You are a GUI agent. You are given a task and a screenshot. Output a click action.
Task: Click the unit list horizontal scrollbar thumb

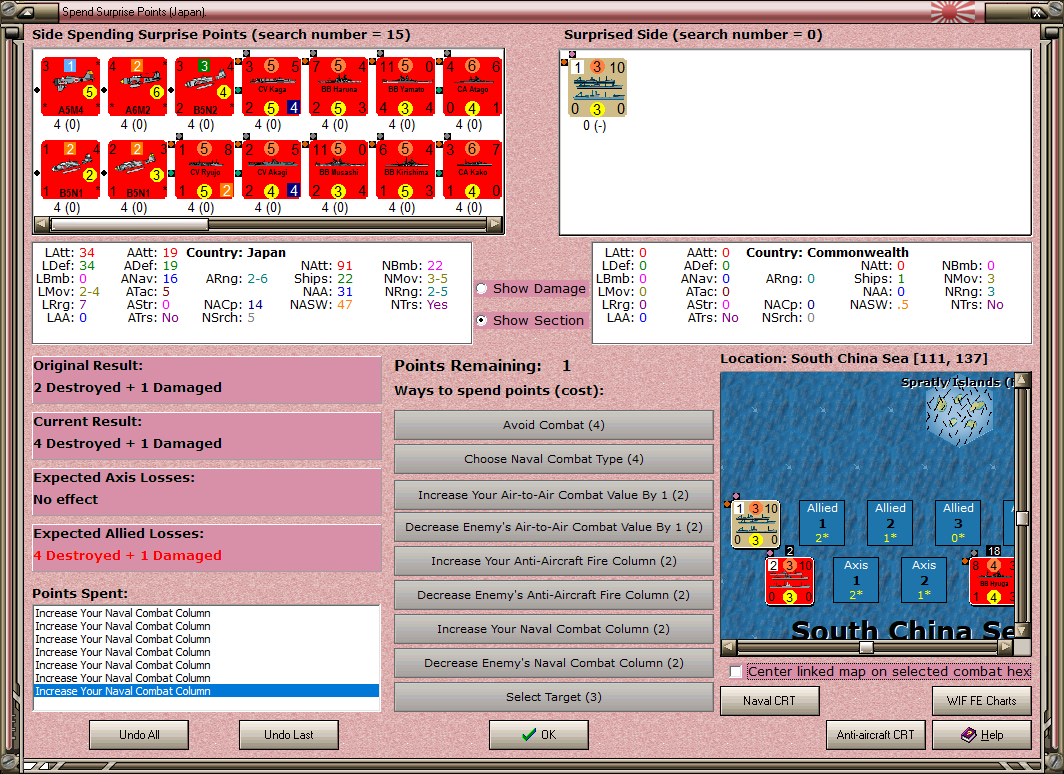click(129, 223)
